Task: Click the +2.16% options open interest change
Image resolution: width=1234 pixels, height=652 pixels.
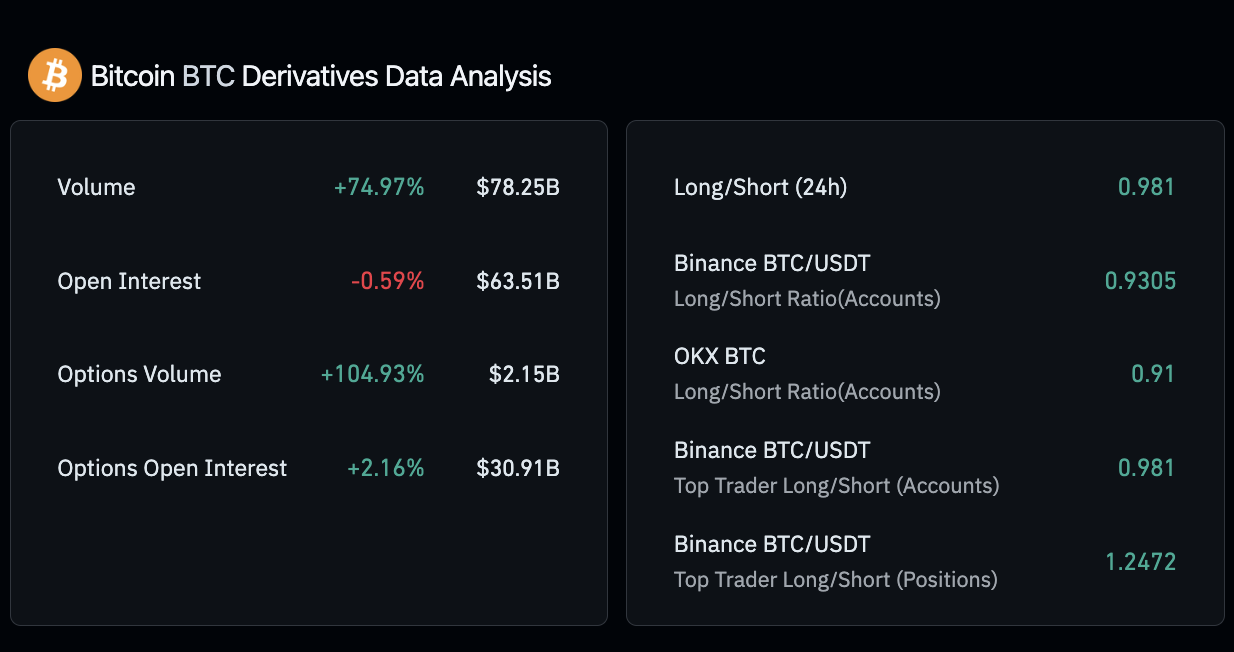Action: click(385, 468)
